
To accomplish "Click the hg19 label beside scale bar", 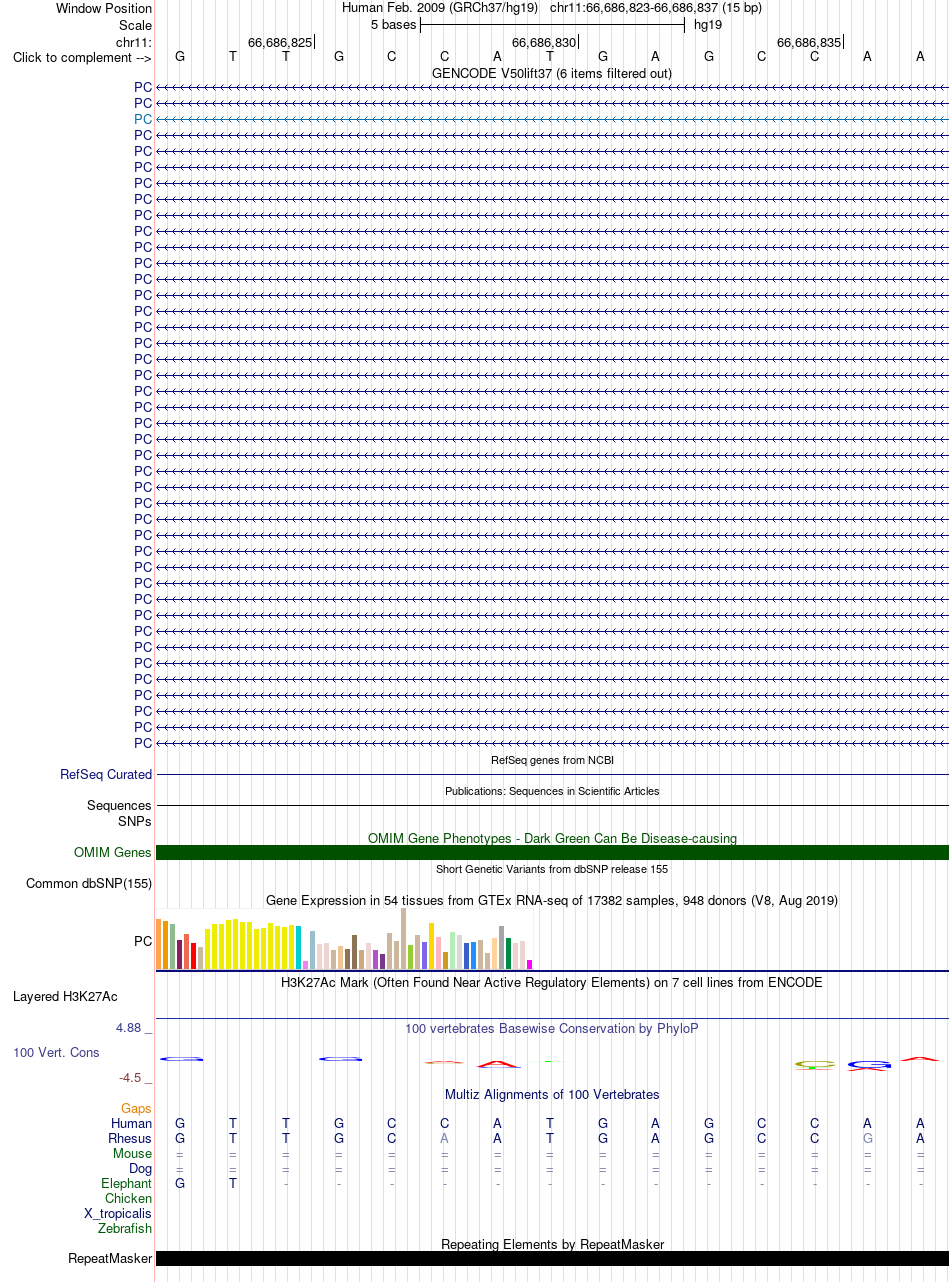I will [x=708, y=25].
